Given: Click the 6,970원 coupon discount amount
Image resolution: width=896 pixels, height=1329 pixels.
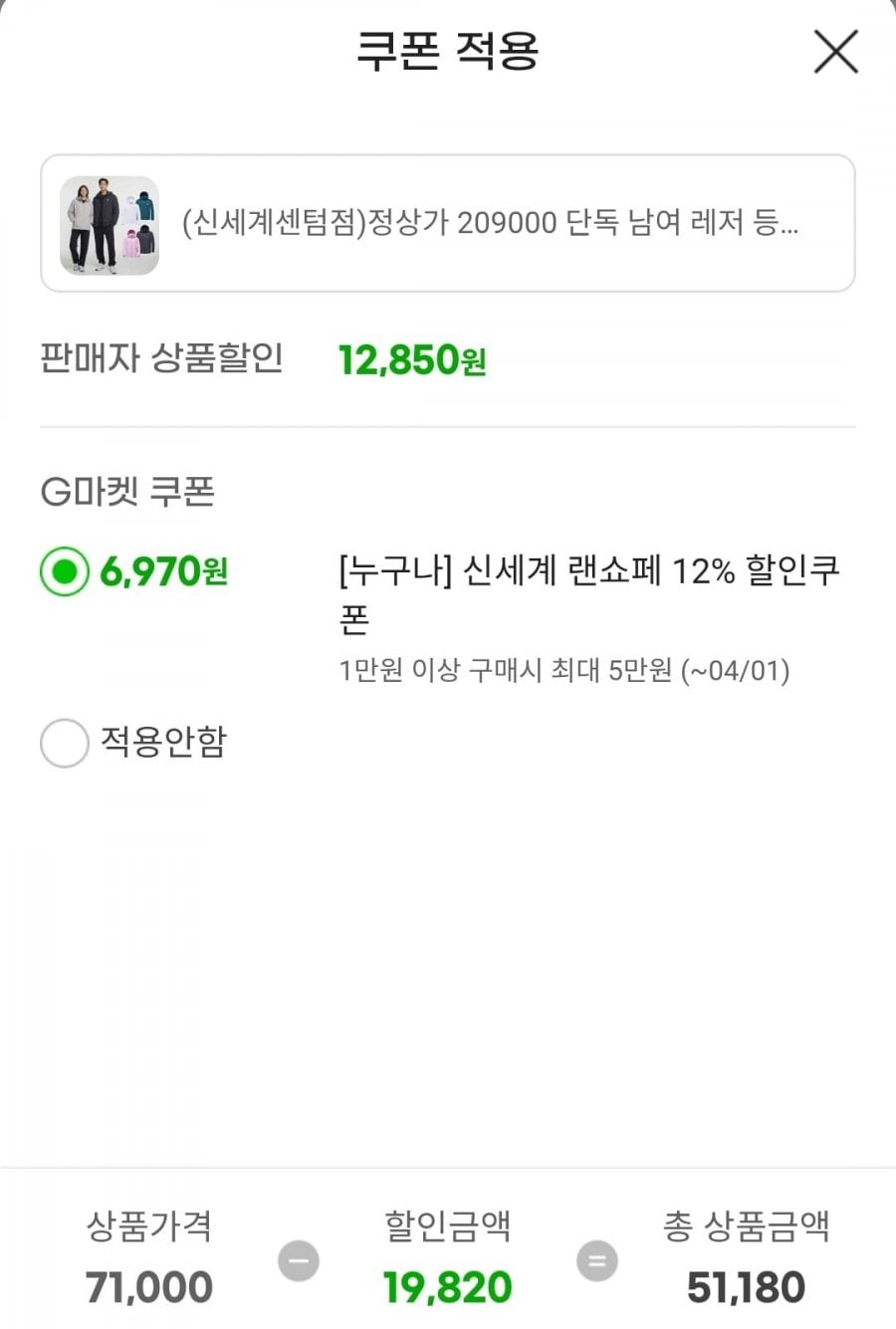Looking at the screenshot, I should tap(164, 571).
